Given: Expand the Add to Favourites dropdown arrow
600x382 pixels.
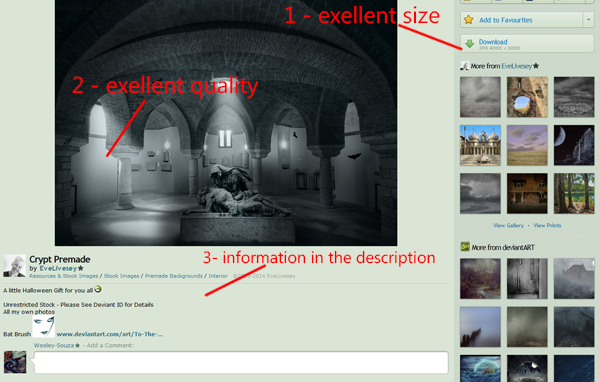Looking at the screenshot, I should [x=589, y=20].
